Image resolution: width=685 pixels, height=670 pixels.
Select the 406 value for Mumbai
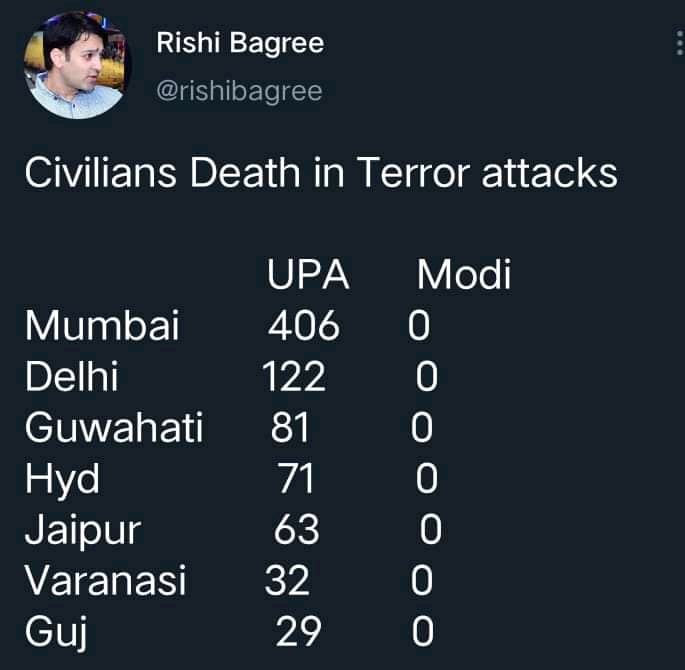304,325
